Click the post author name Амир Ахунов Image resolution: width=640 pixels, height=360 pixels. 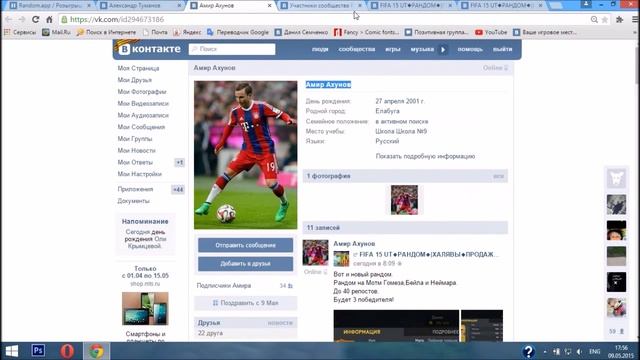click(354, 244)
